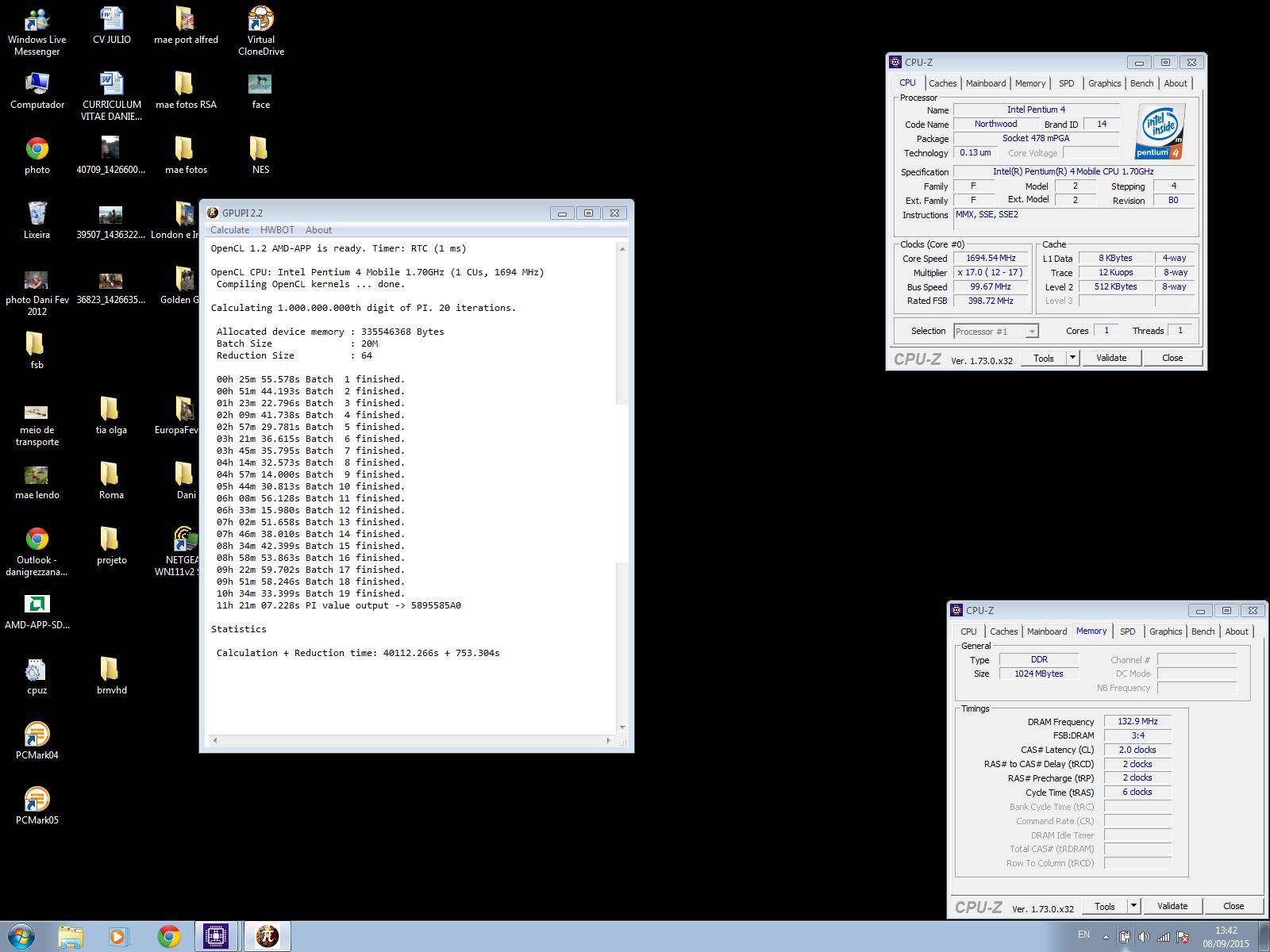Viewport: 1270px width, 952px height.
Task: Show hidden system tray icons
Action: (x=1106, y=936)
